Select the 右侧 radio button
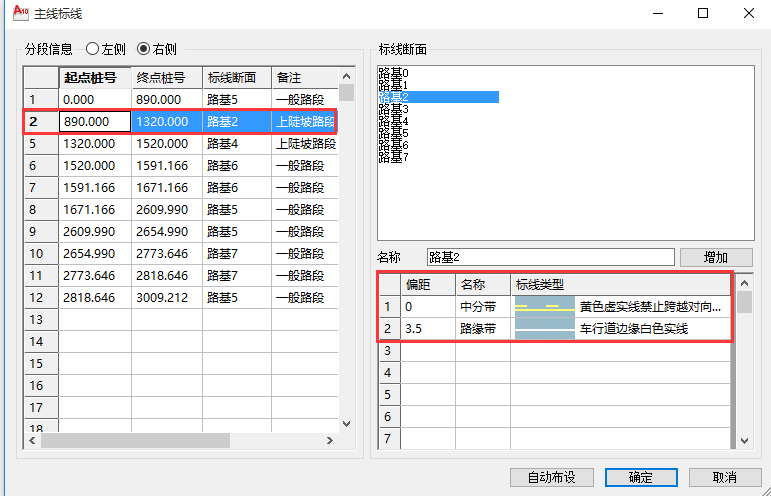This screenshot has width=771, height=496. click(143, 48)
